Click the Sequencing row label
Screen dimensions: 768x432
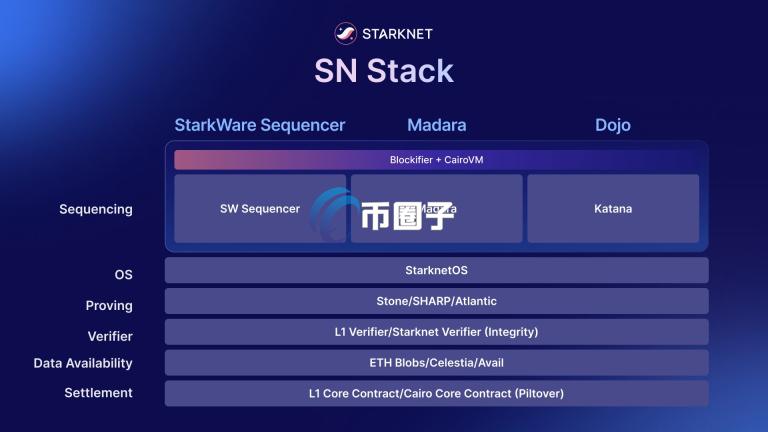pyautogui.click(x=96, y=210)
